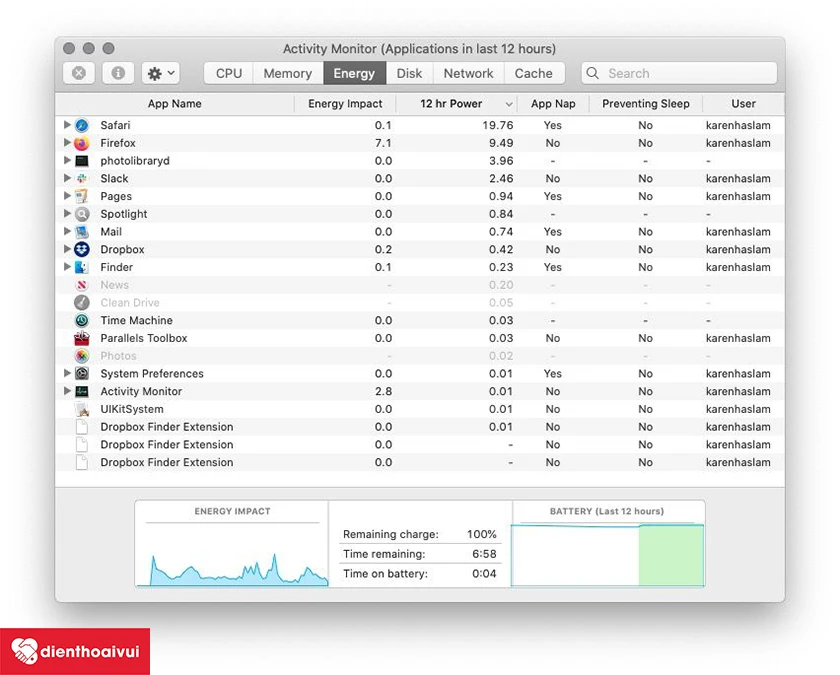This screenshot has height=675, width=840.
Task: Click the UIKitSystem icon
Action: coord(81,409)
